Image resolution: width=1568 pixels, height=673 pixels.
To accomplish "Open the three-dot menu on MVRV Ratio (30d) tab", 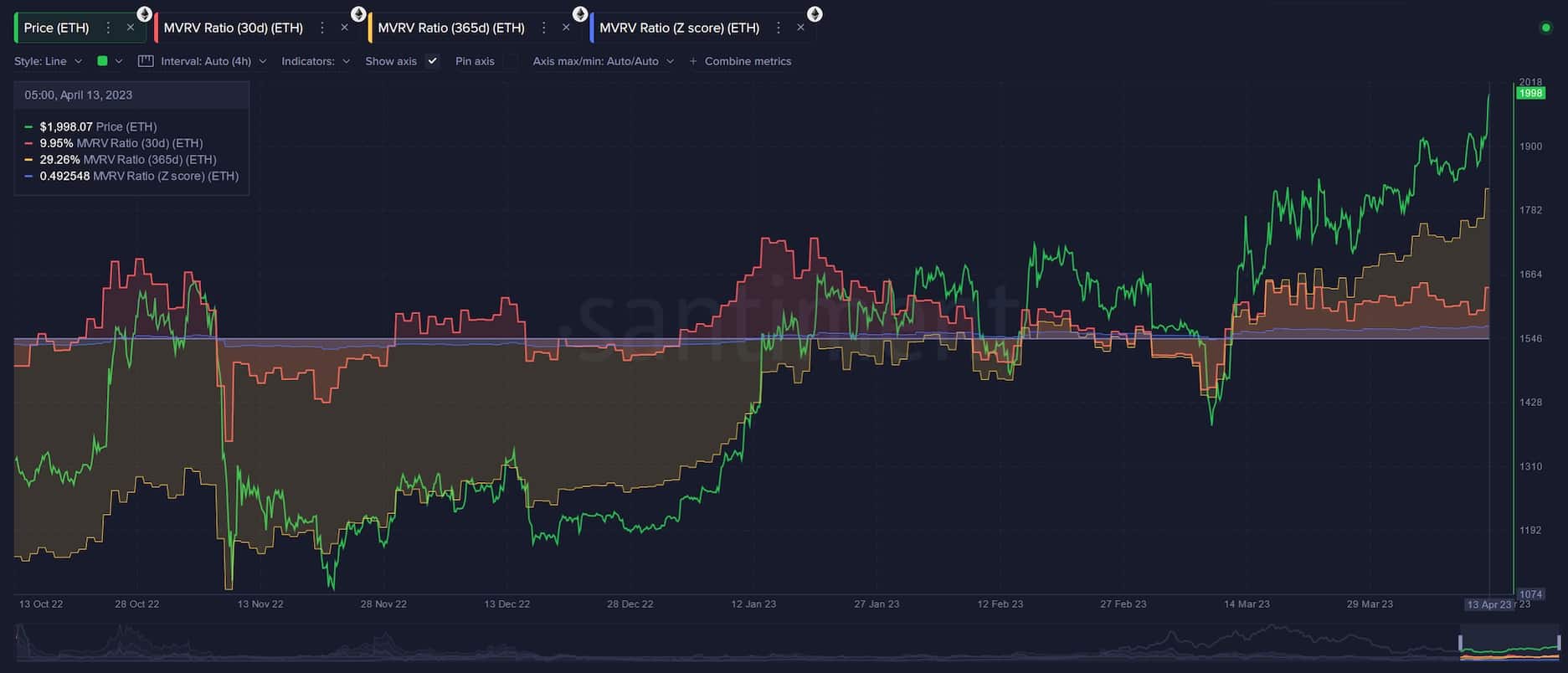I will tap(322, 28).
